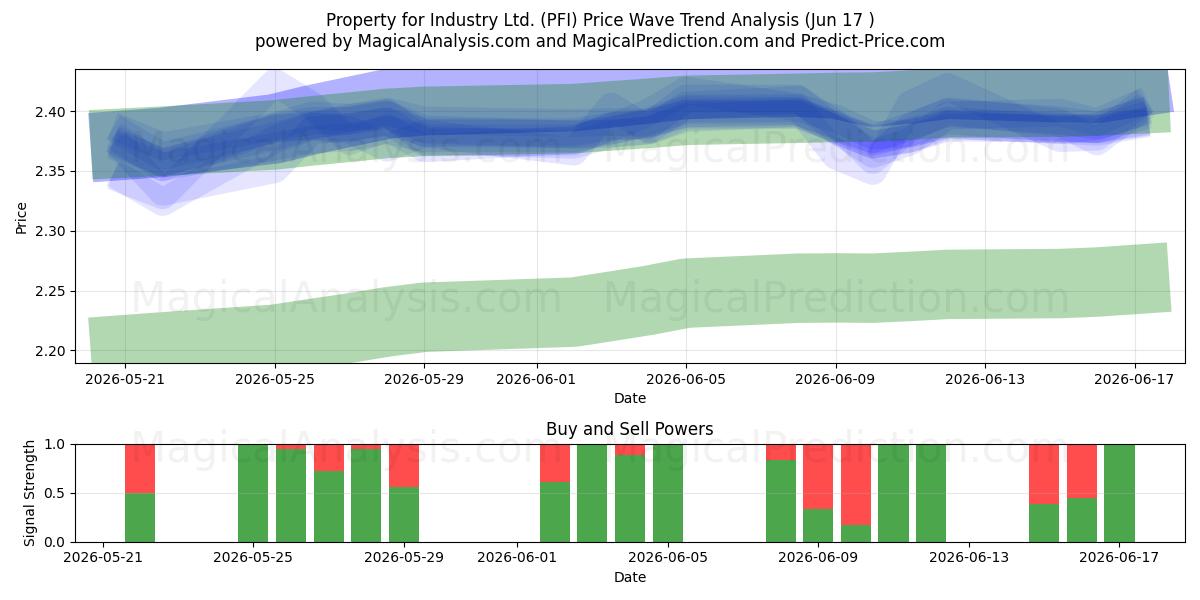The image size is (1200, 600).
Task: Click the "Buy and Sell Powers" chart title
Action: [630, 429]
